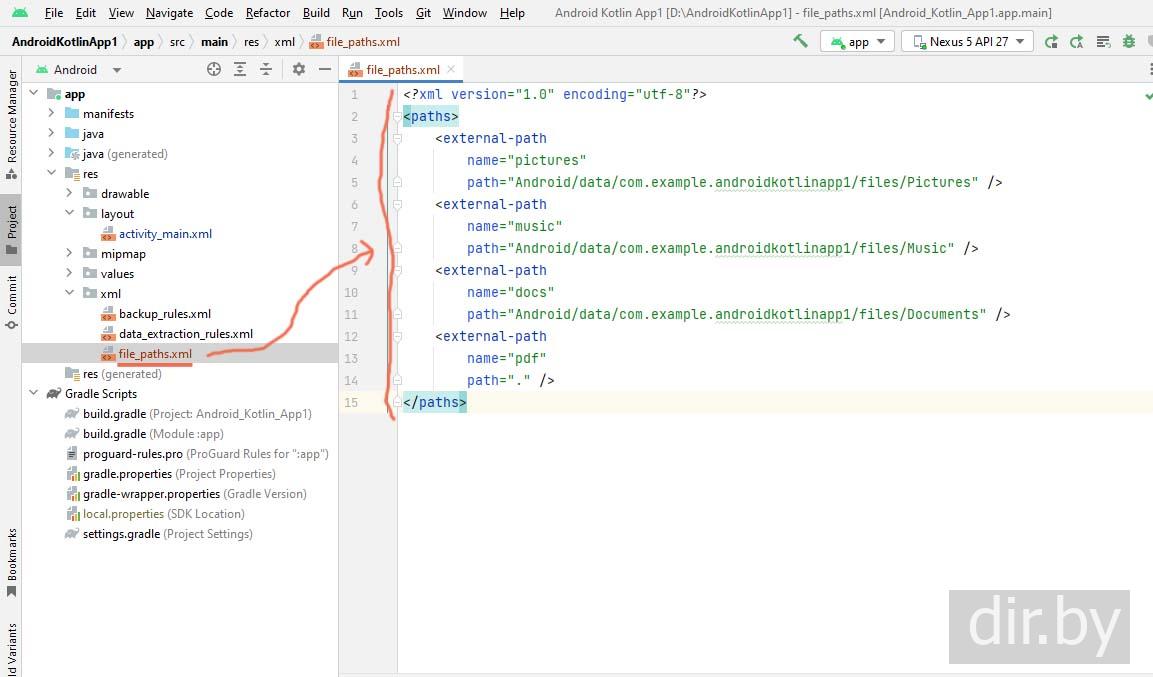Hide the Project panel with minus icon
This screenshot has height=677, width=1153.
pyautogui.click(x=324, y=69)
